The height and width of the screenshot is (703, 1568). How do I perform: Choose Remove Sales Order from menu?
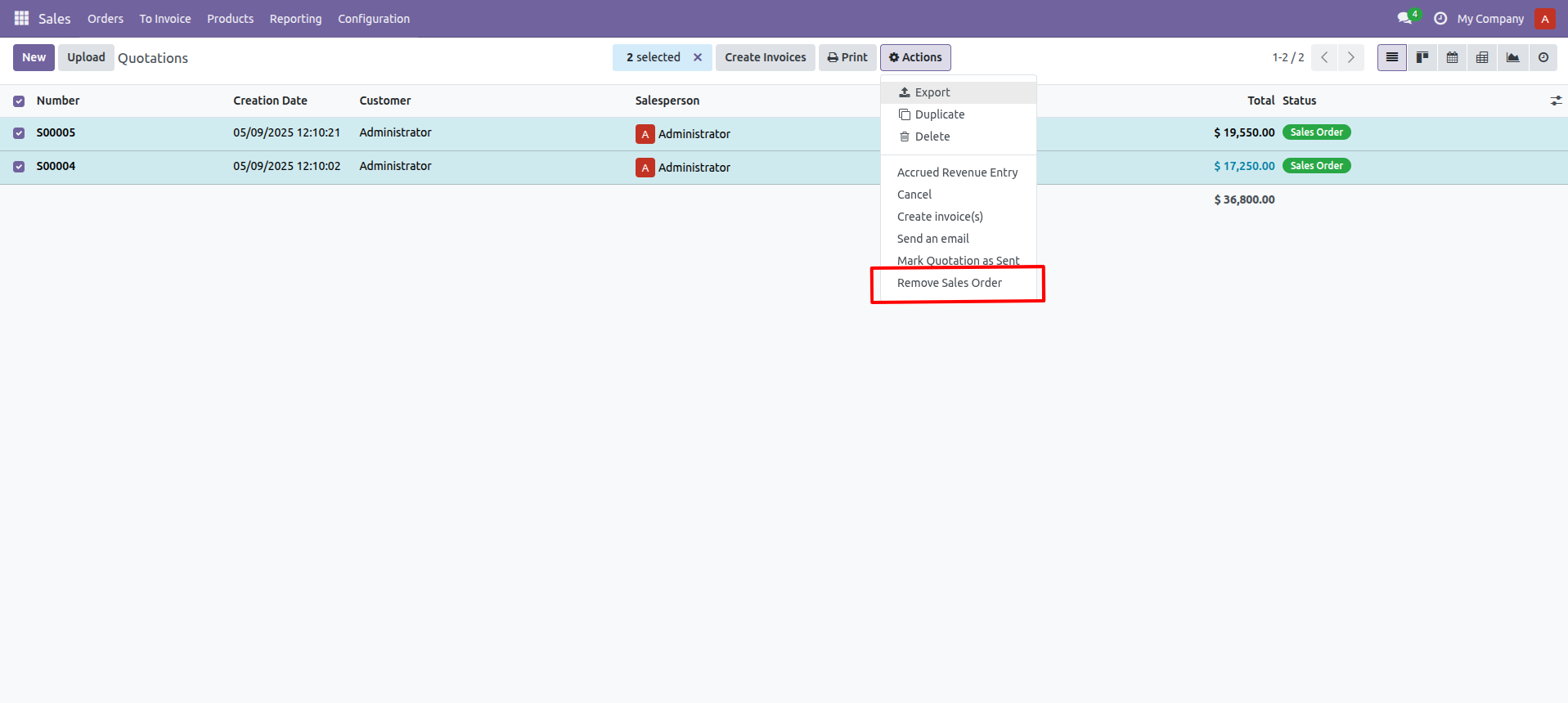(949, 283)
